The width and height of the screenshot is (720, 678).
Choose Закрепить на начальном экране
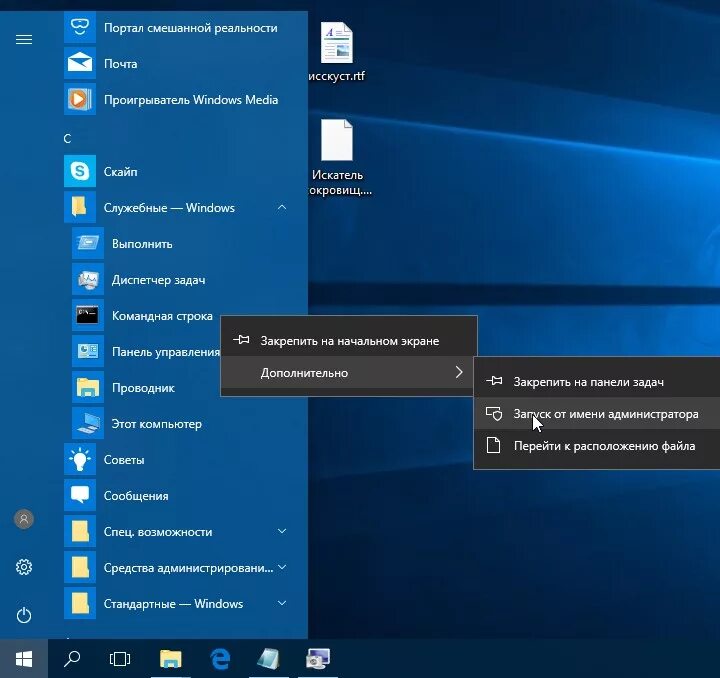(349, 341)
